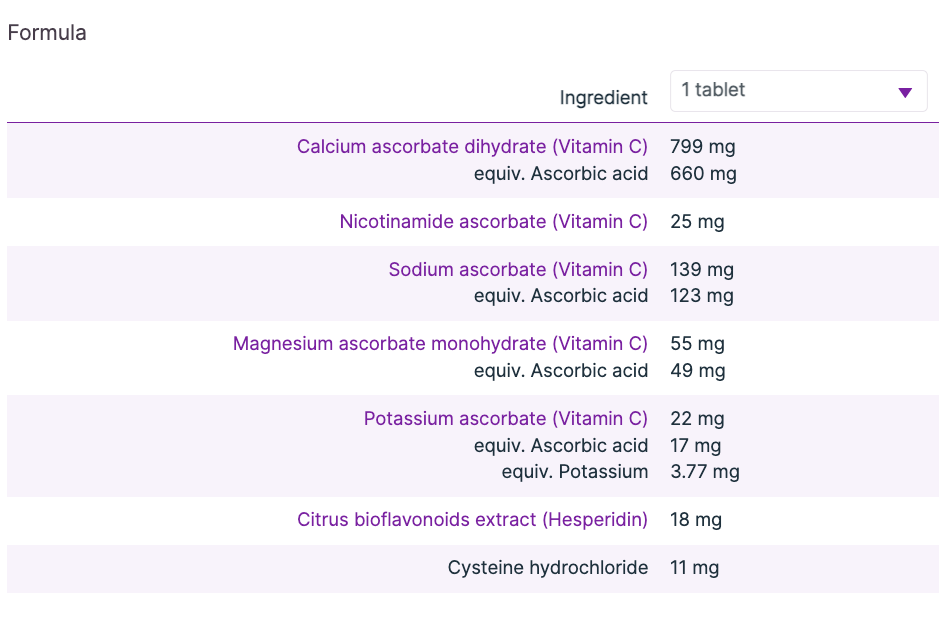
Task: Select the 55 mg magnesium ascorbate value
Action: coord(697,344)
